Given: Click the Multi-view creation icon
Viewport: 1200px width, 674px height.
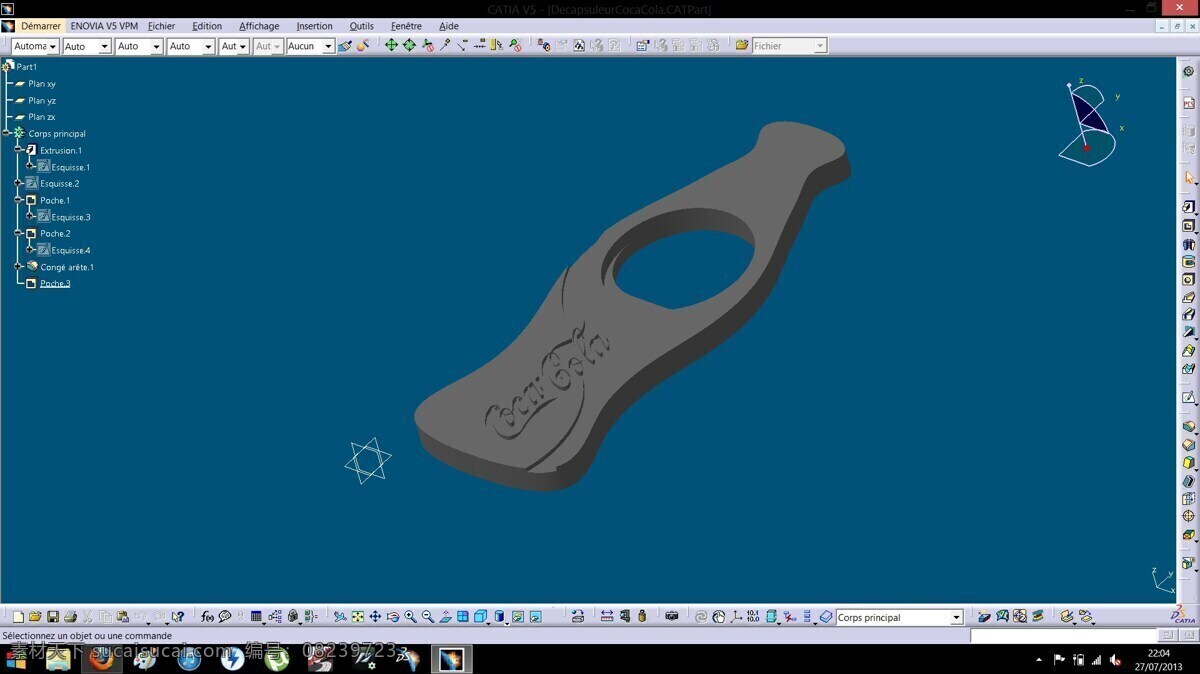Looking at the screenshot, I should (463, 617).
